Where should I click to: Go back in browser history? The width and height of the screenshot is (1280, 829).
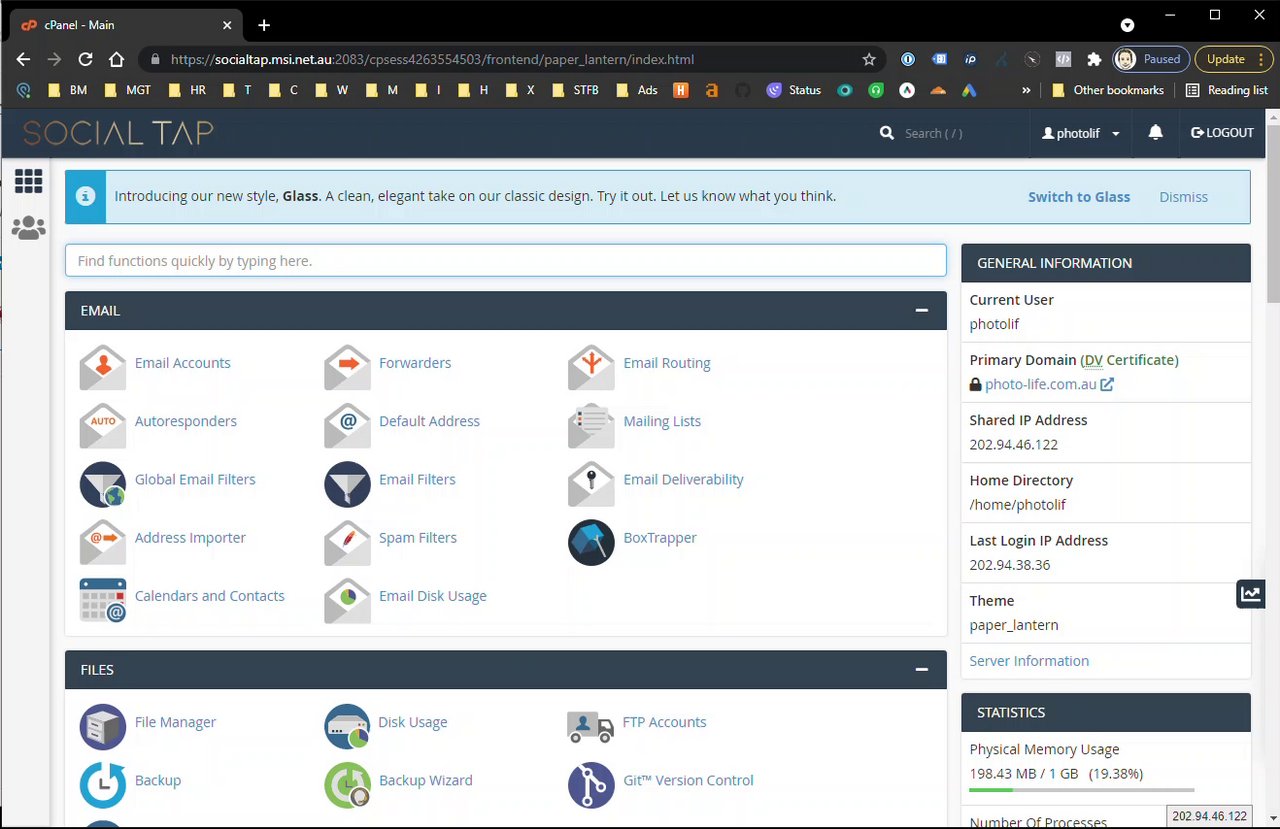pos(23,59)
